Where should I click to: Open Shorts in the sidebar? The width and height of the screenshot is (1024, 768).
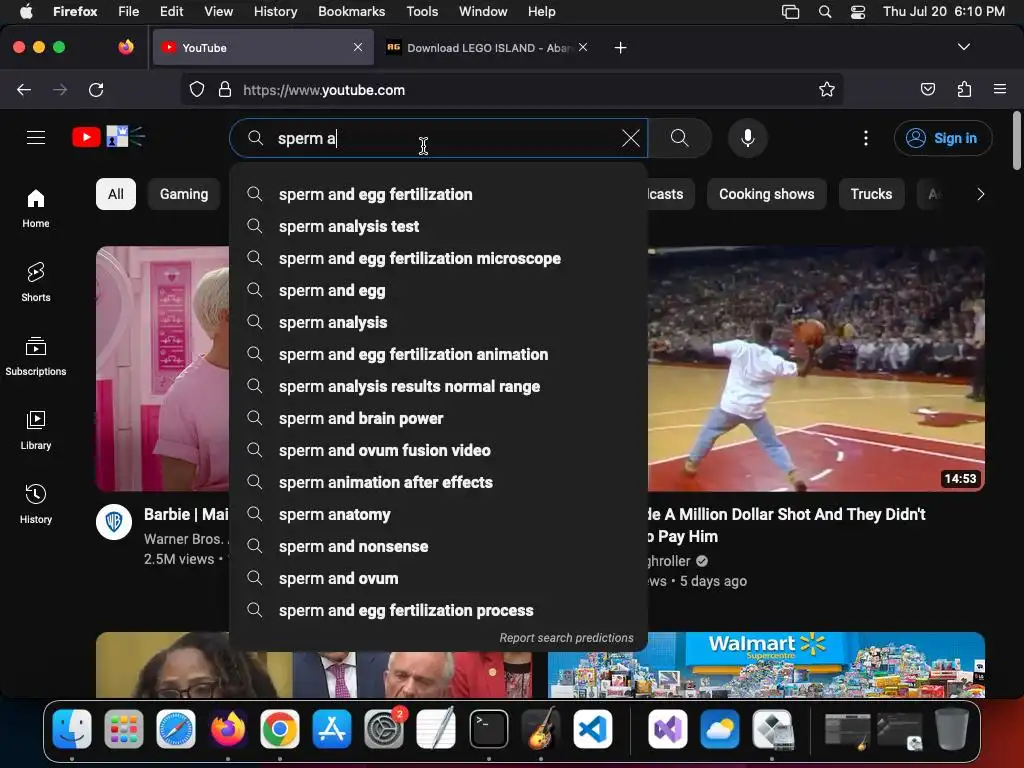[36, 282]
